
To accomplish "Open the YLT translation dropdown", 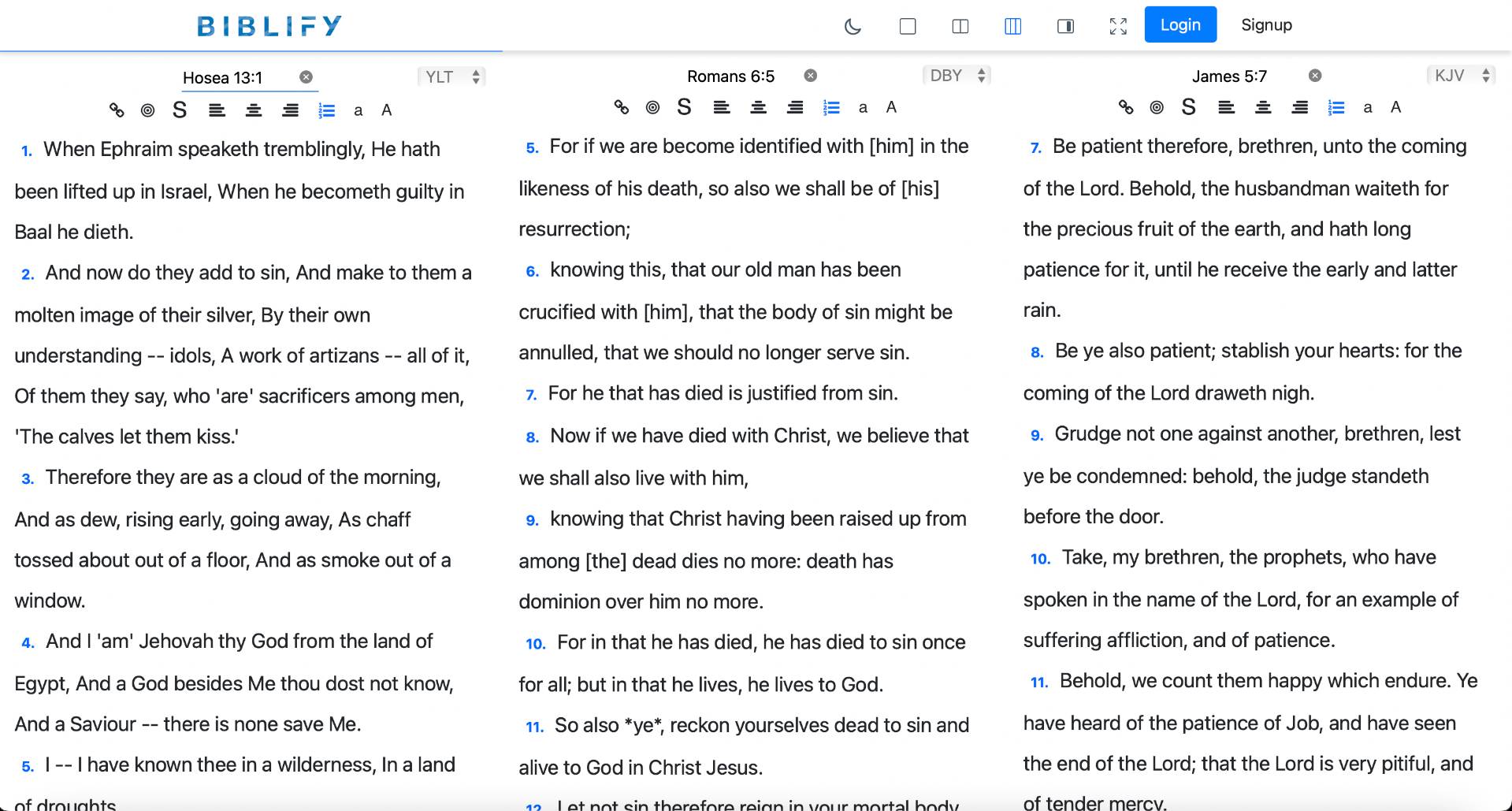I will (x=451, y=76).
